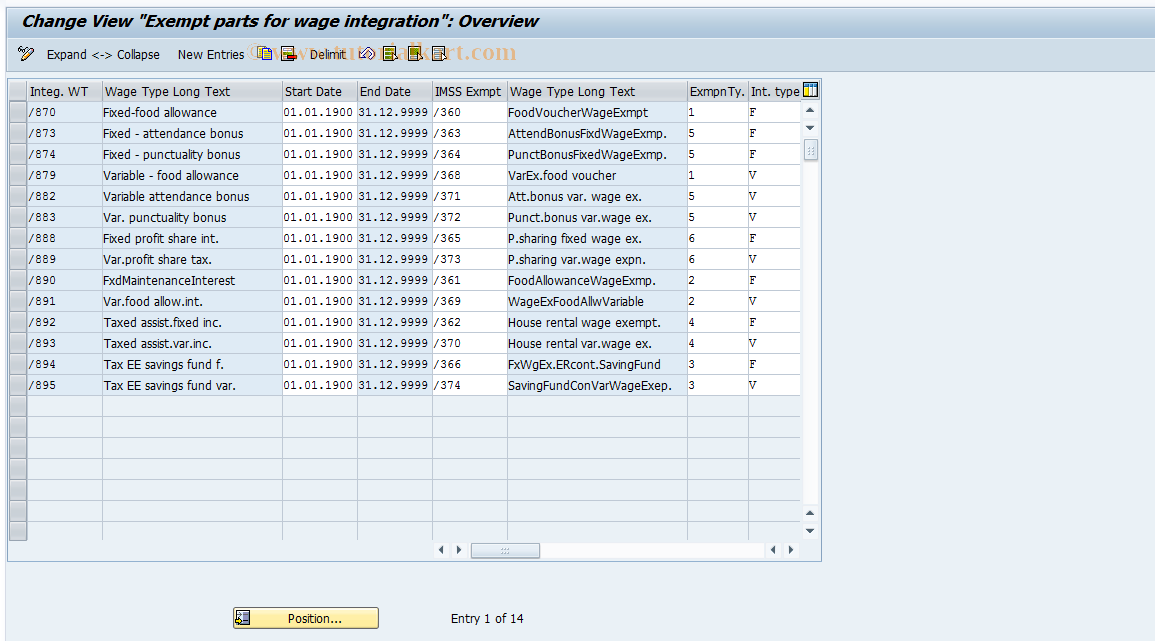Screen dimensions: 1155x641
Task: Select row for wage type /873
Action: coord(18,133)
